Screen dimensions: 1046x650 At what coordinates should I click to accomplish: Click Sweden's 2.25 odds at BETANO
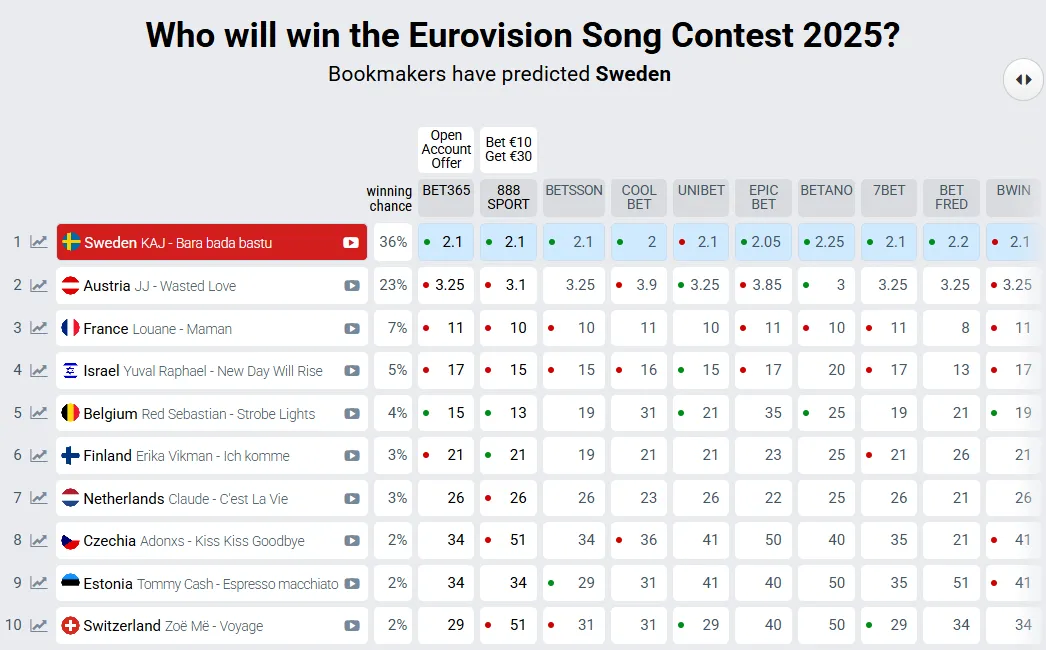[x=826, y=242]
